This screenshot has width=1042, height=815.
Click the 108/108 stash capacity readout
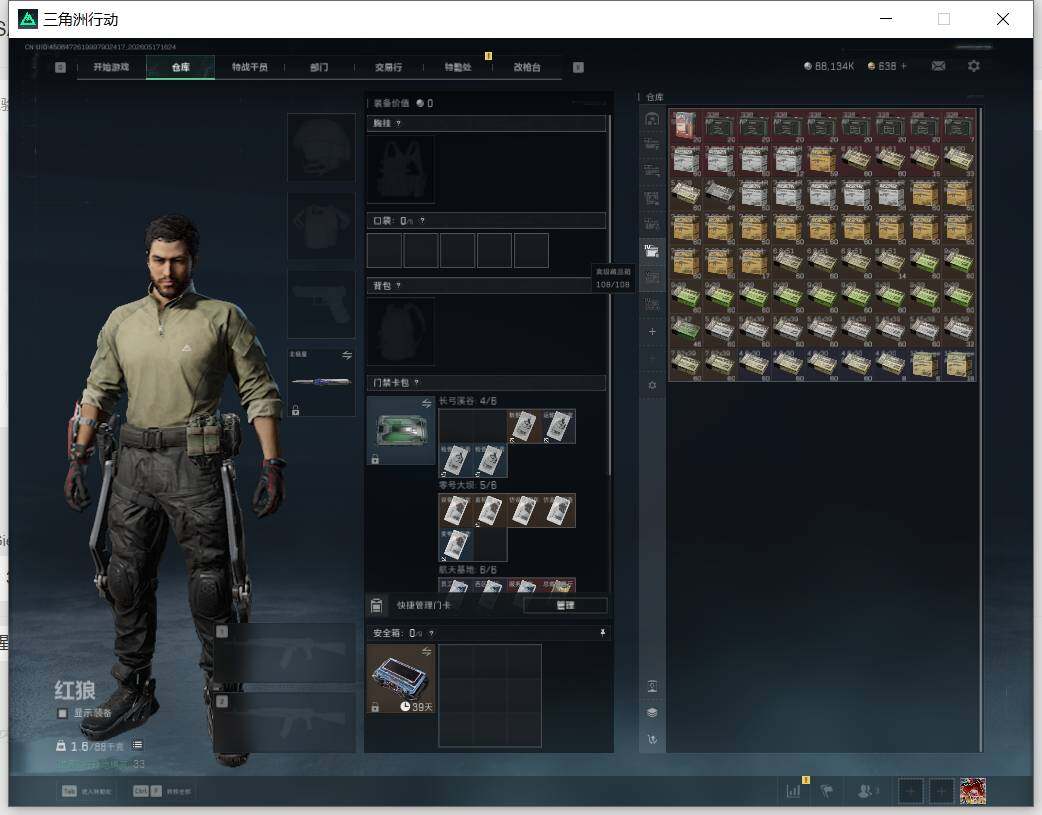click(x=613, y=285)
